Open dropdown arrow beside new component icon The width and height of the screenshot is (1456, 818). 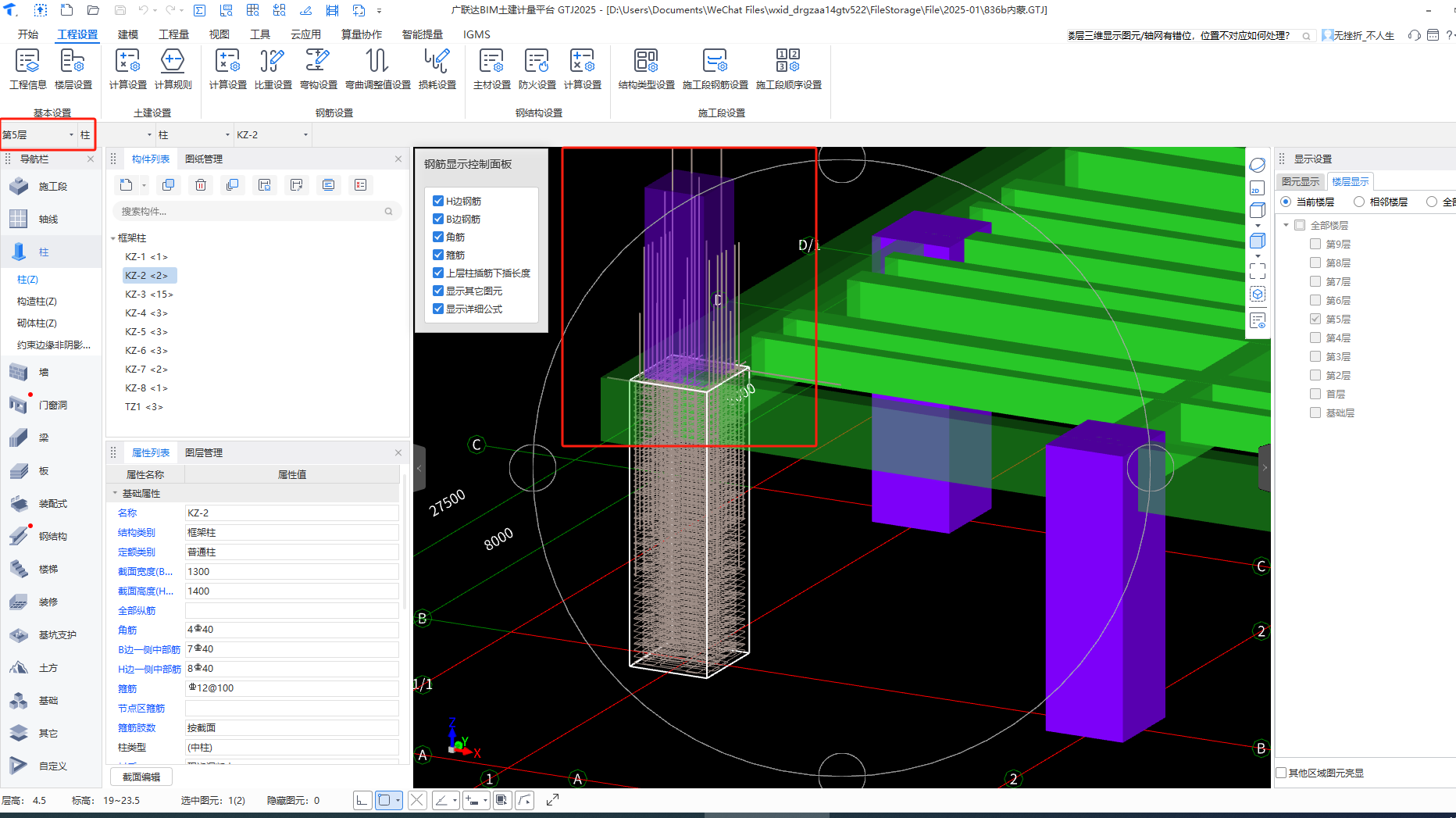(144, 186)
